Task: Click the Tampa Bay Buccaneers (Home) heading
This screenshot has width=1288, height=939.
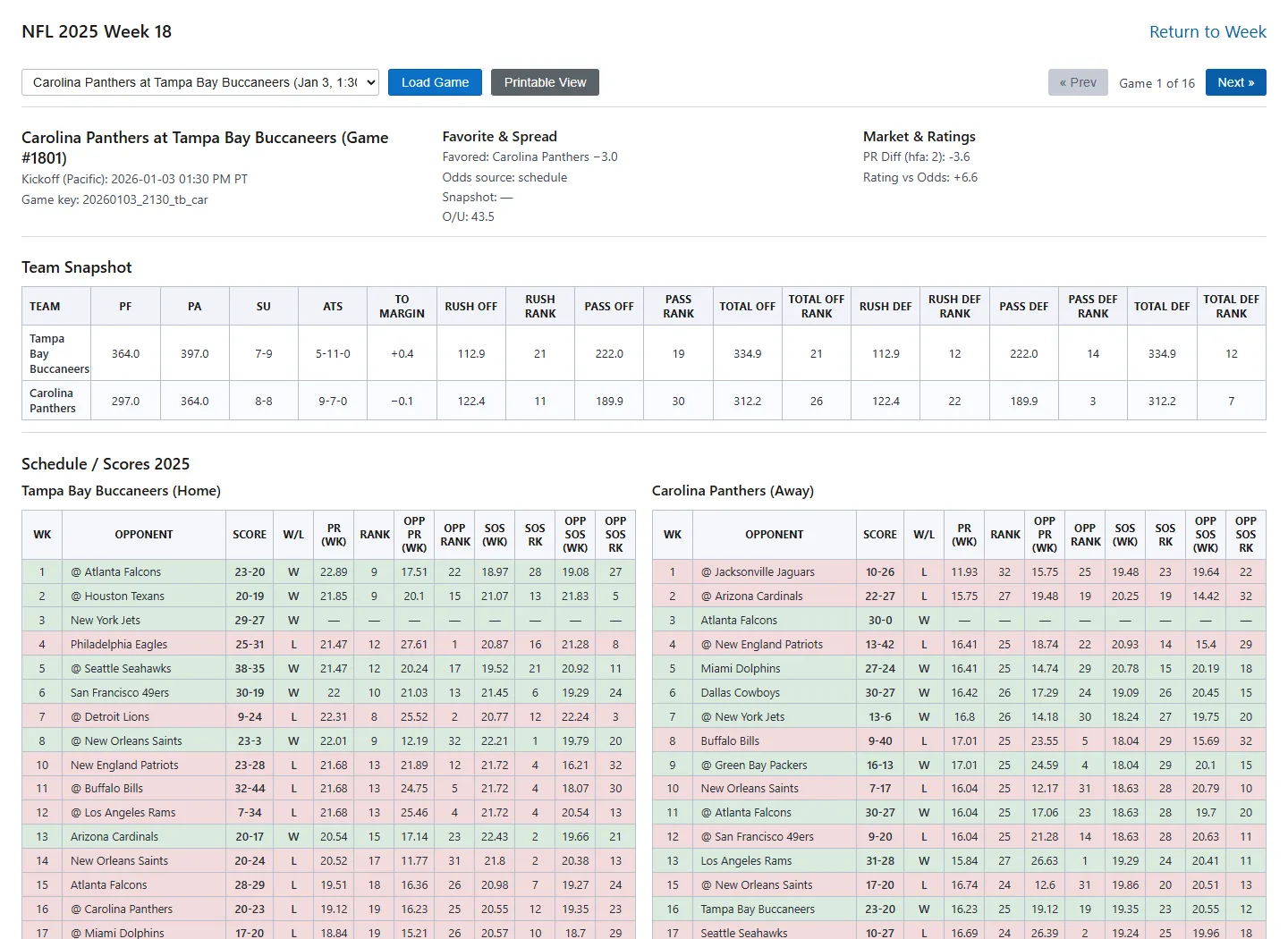Action: pos(121,491)
